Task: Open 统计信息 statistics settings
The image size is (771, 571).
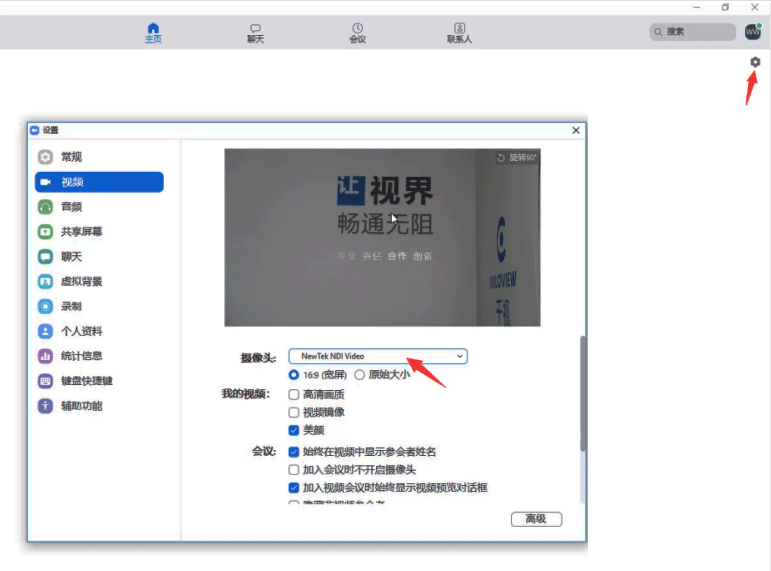Action: [99, 356]
